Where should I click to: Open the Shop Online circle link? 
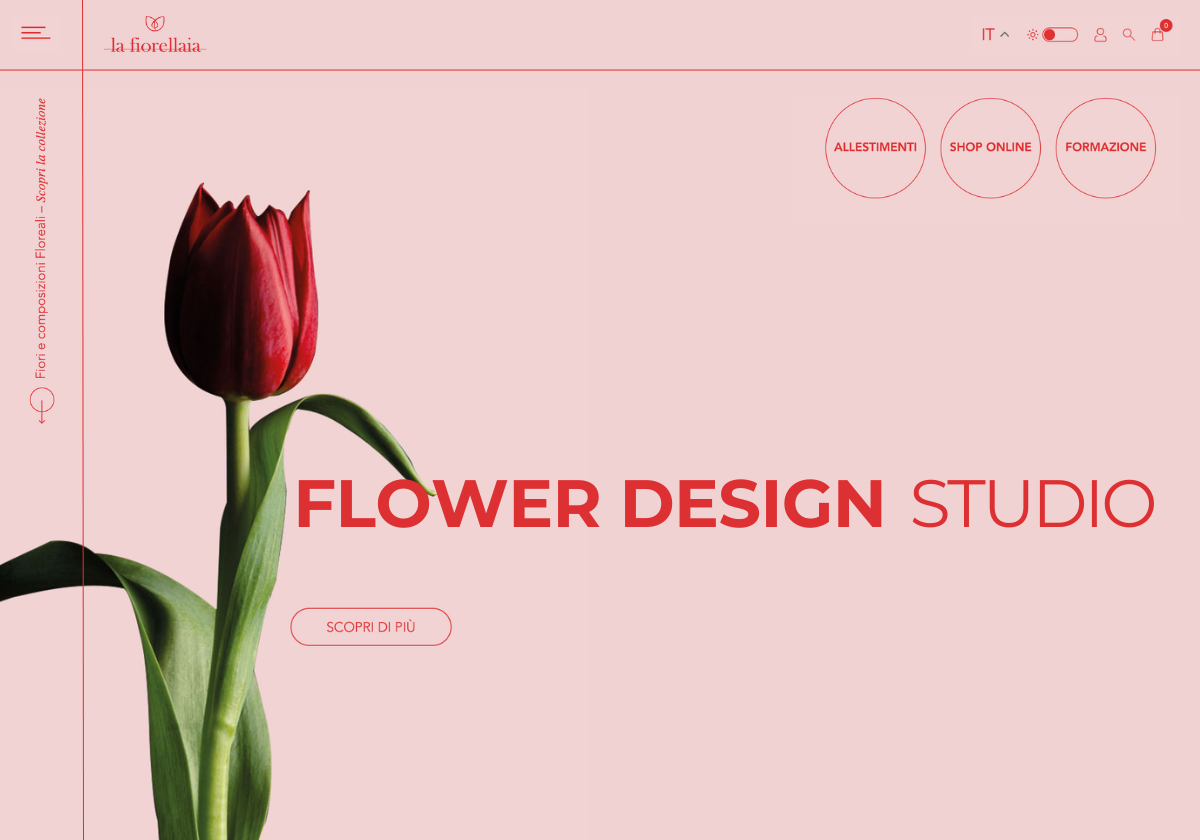tap(990, 148)
